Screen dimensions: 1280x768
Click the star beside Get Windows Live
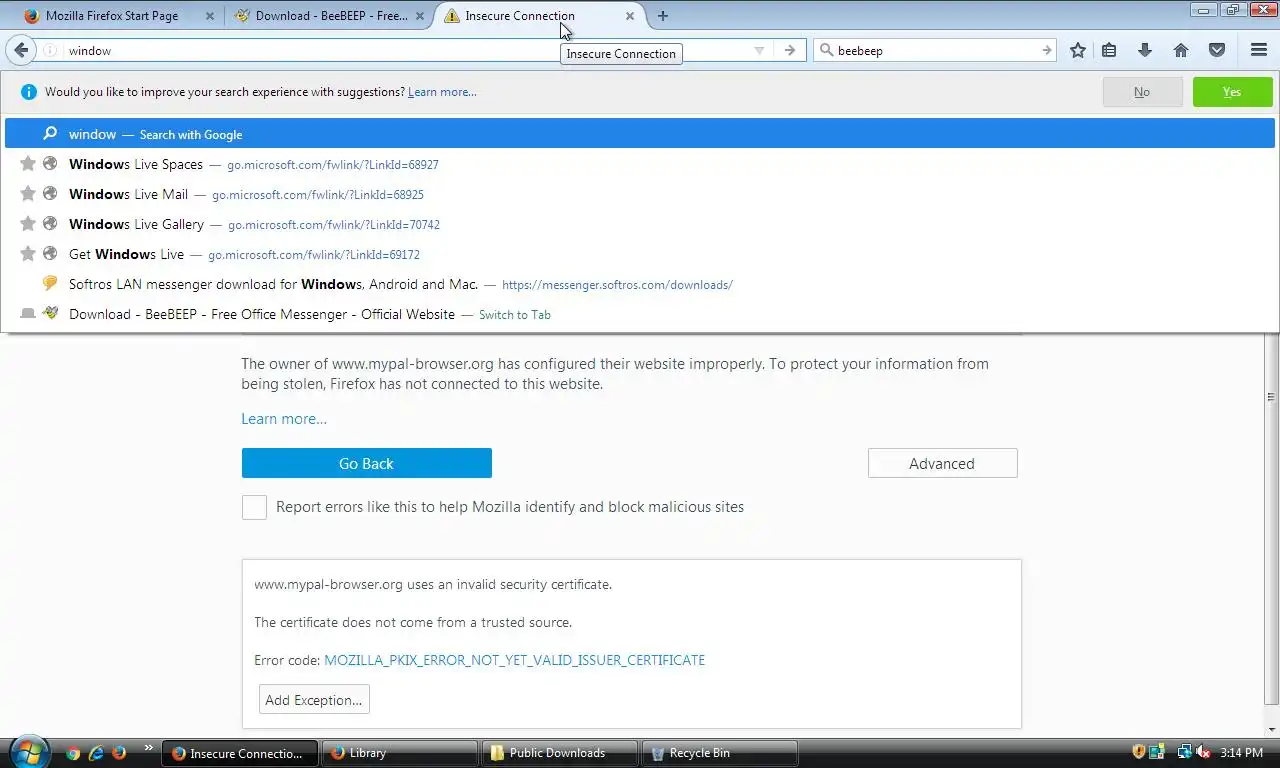pyautogui.click(x=28, y=254)
